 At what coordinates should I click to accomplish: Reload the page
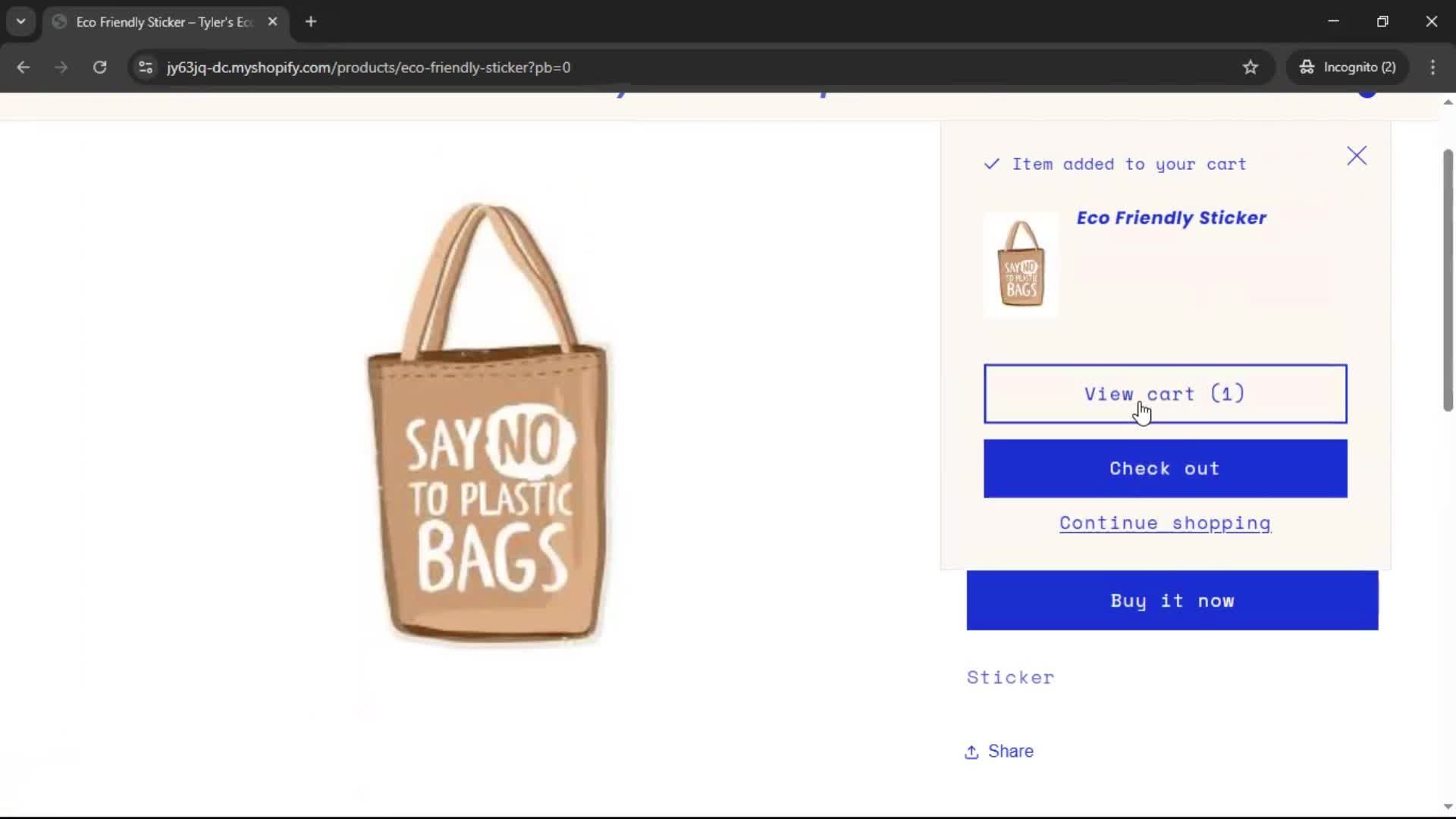coord(99,67)
